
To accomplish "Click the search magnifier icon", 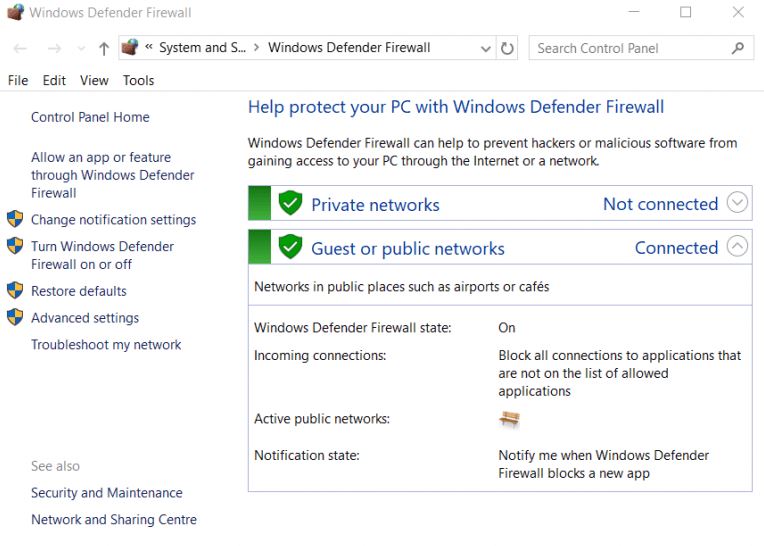I will [x=738, y=48].
